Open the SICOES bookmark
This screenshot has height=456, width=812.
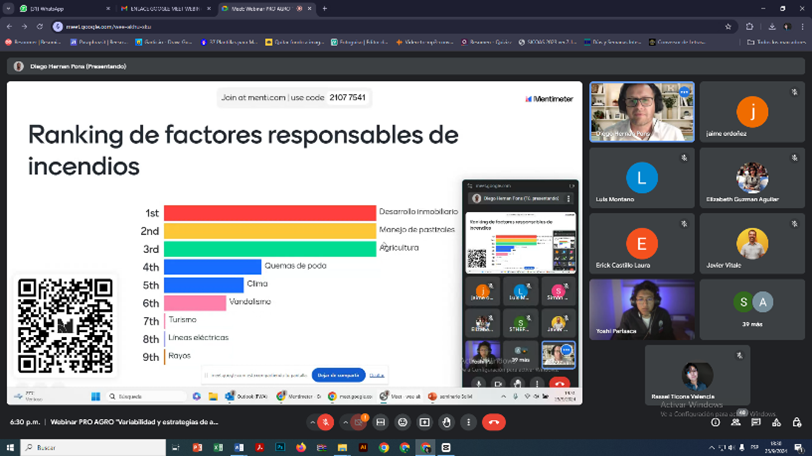pyautogui.click(x=547, y=42)
